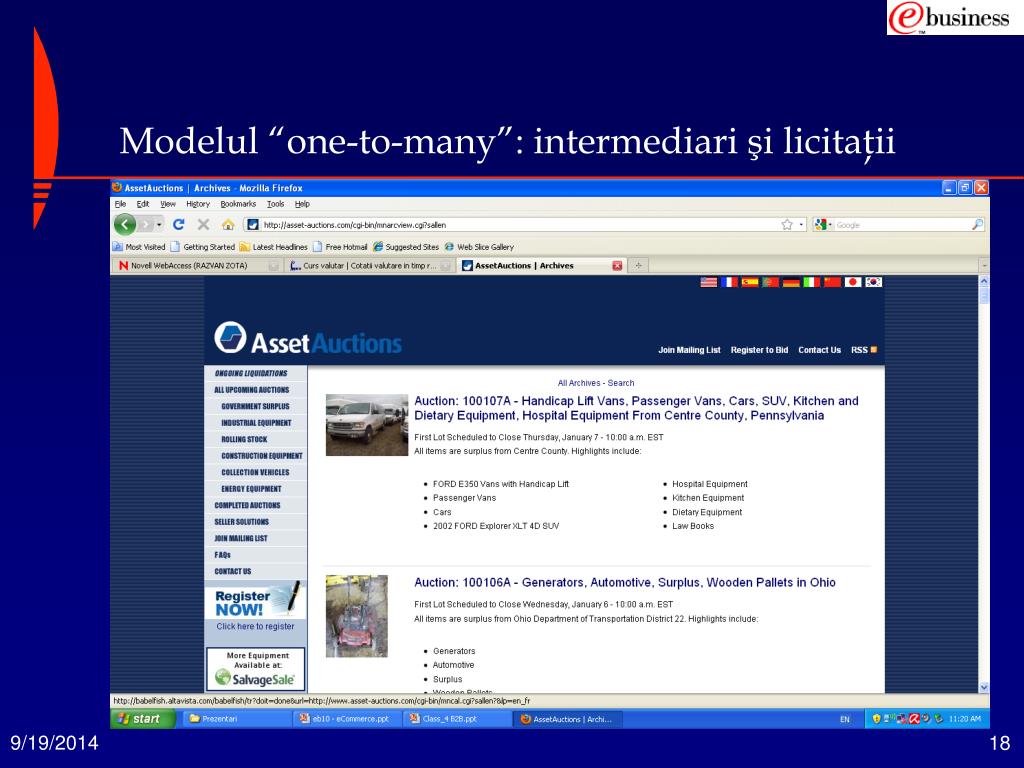
Task: Stop loading with the X icon
Action: (x=203, y=225)
